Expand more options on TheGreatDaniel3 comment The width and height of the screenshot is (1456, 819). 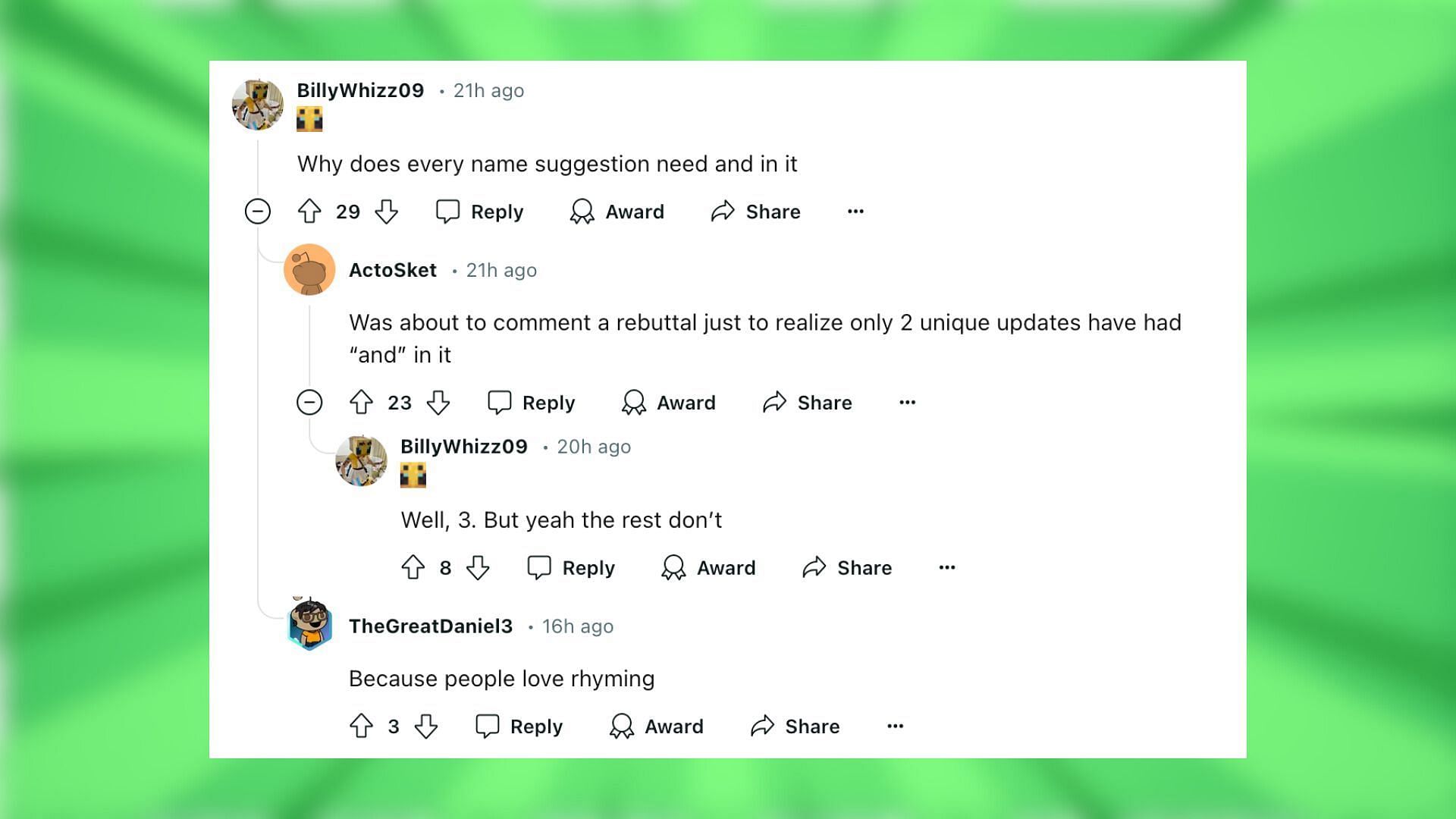coord(895,726)
